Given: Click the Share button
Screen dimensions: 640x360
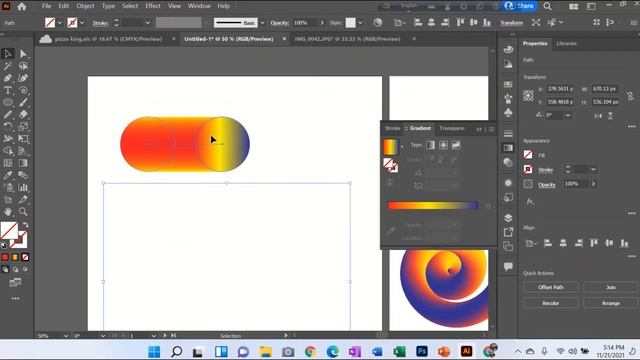Looking at the screenshot, I should 520,6.
